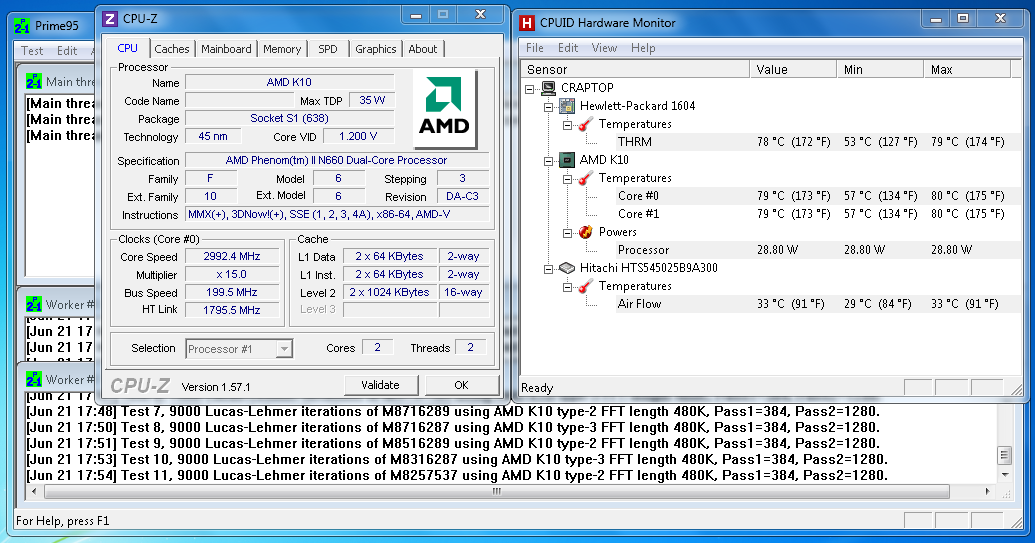Viewport: 1035px width, 543px height.
Task: Click thermometer icon under AMD K10
Action: [585, 178]
